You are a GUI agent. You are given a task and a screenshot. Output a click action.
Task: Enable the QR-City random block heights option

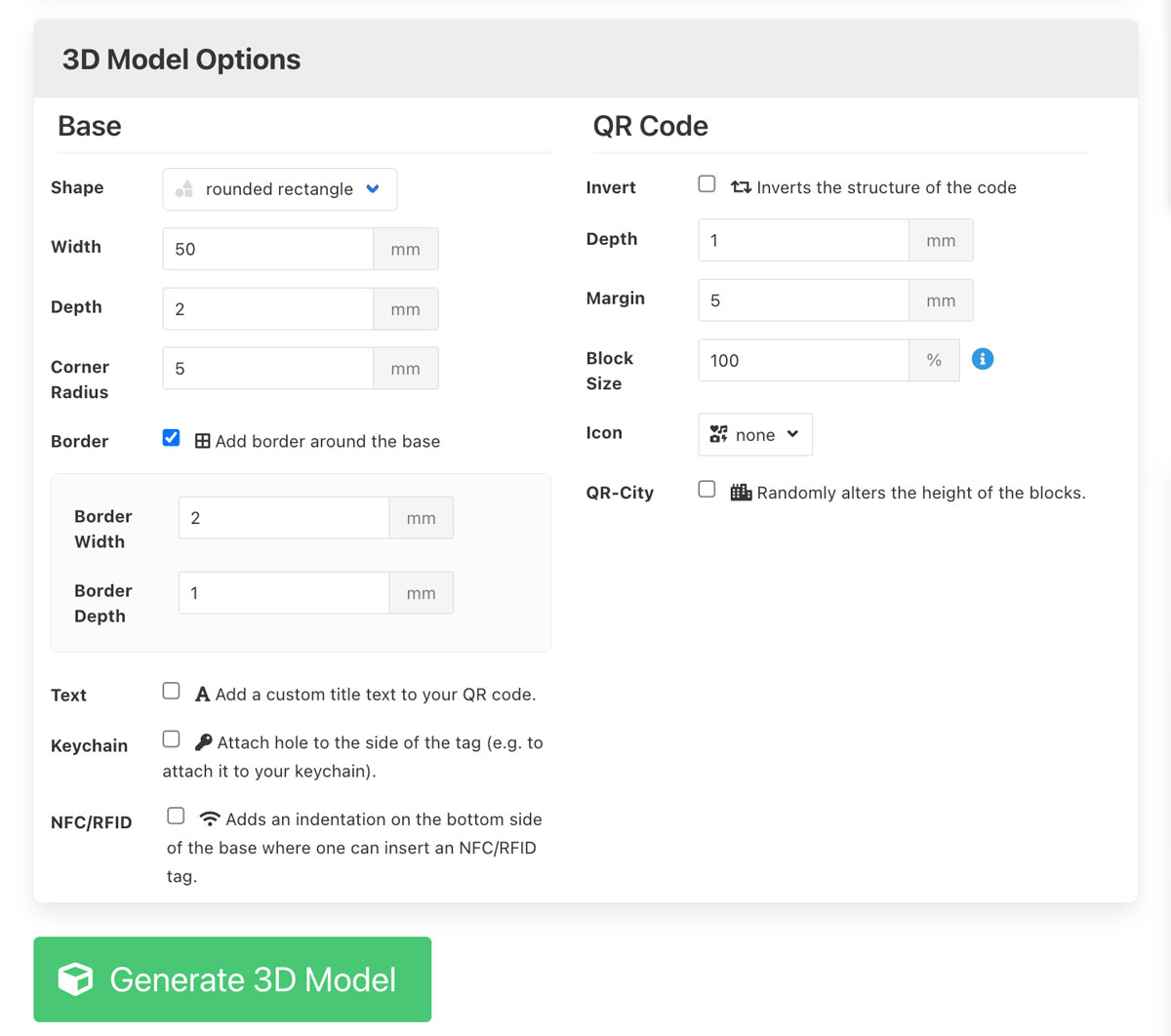tap(707, 489)
